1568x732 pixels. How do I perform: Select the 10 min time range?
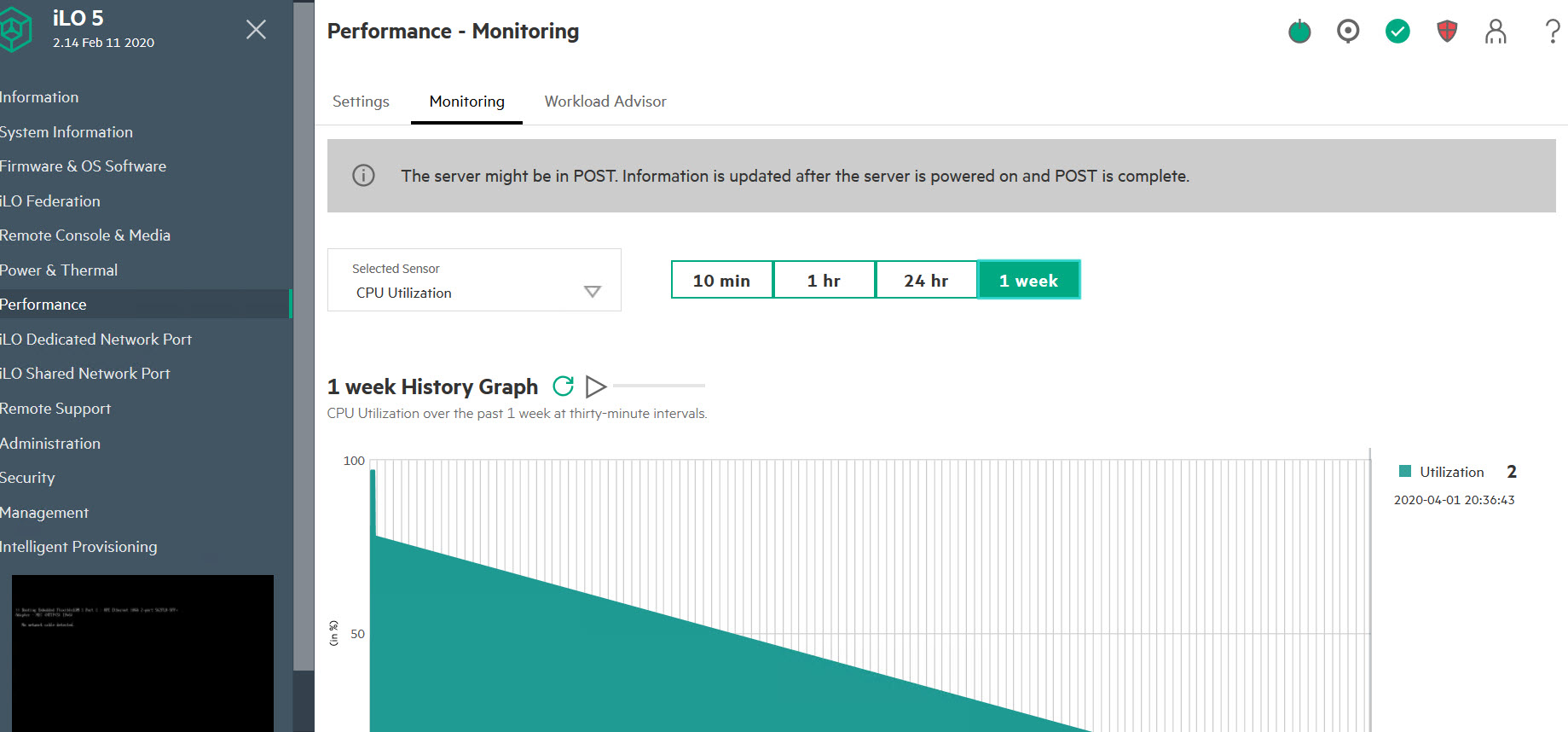[721, 281]
